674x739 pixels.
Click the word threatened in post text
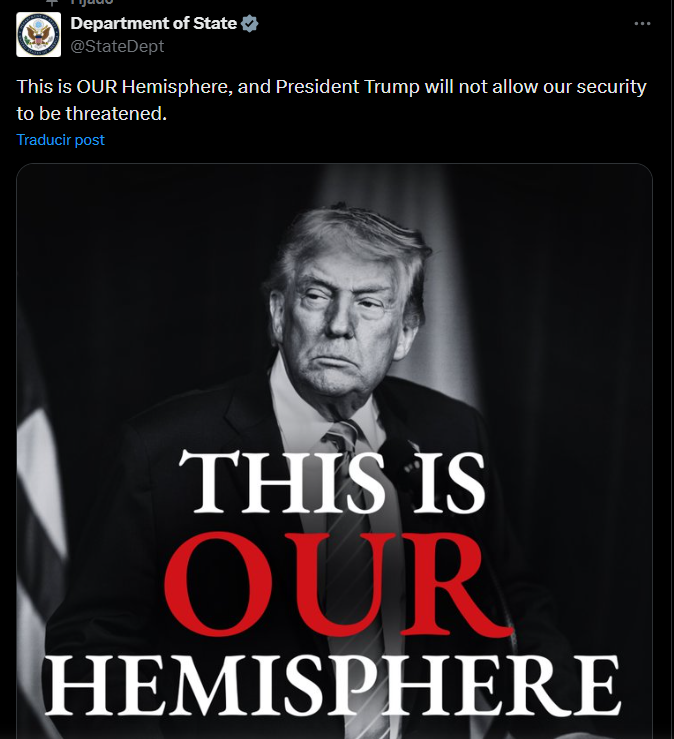click(x=116, y=114)
